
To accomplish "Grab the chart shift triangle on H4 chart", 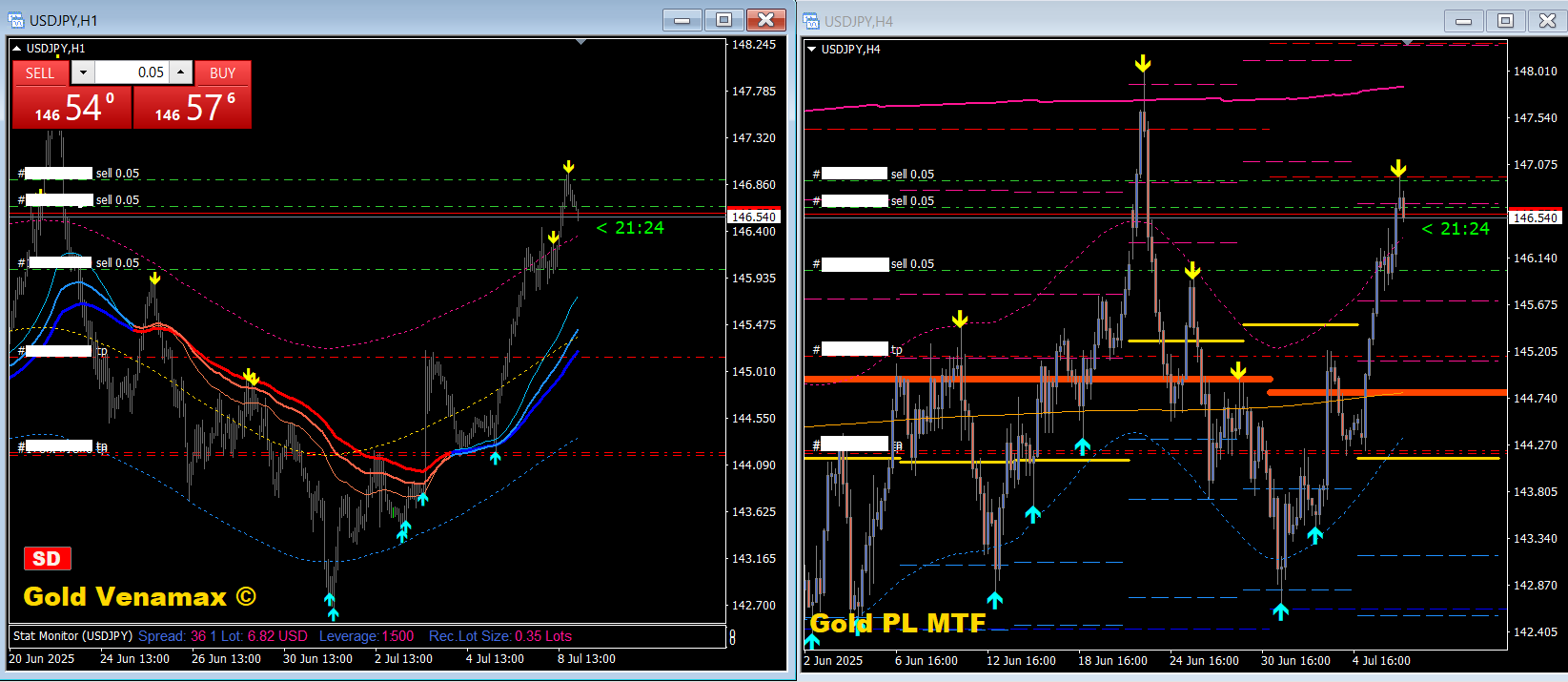I will click(x=1408, y=42).
